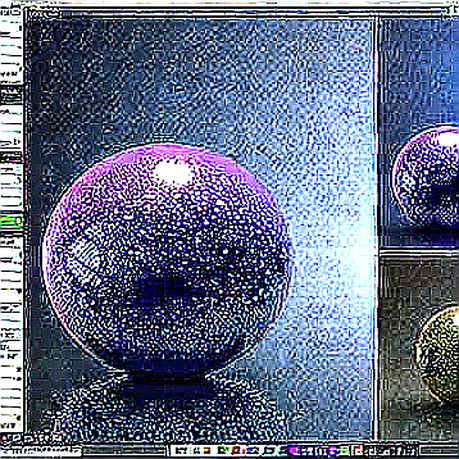
Task: Click the magenta icon in the bottom toolbar
Action: 294,451
